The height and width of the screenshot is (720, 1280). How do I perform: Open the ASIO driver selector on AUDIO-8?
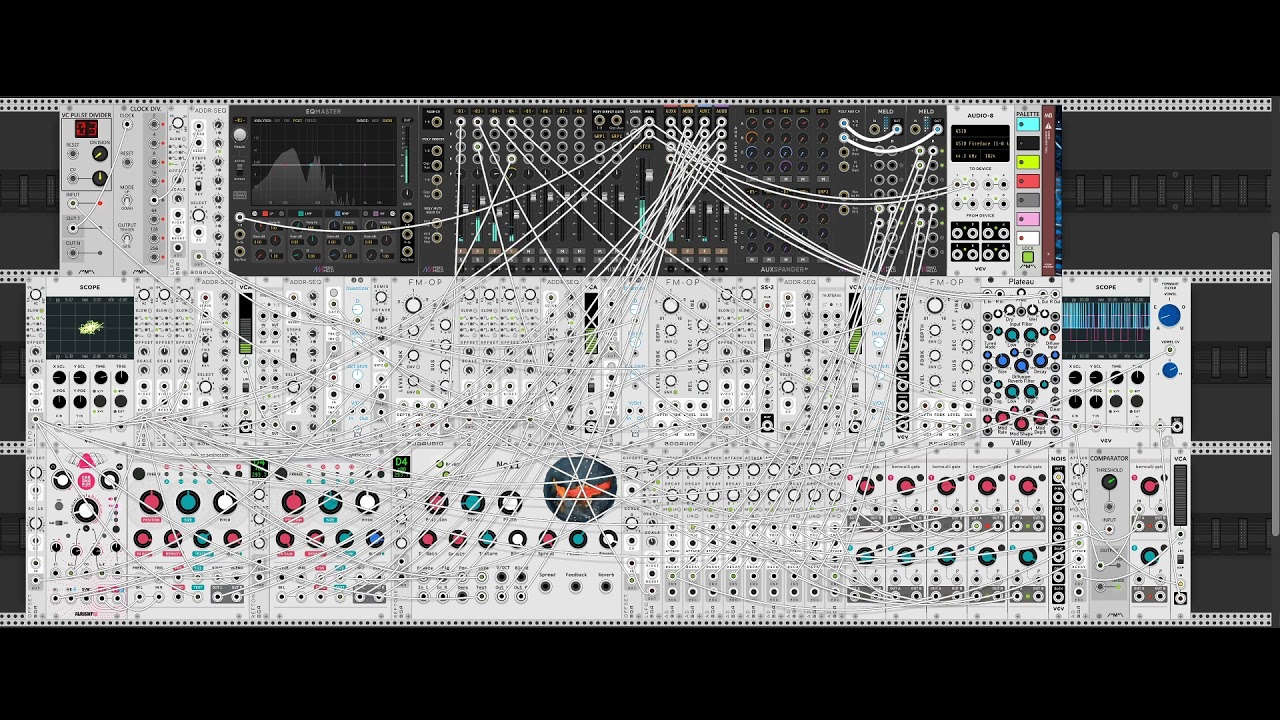pyautogui.click(x=980, y=131)
